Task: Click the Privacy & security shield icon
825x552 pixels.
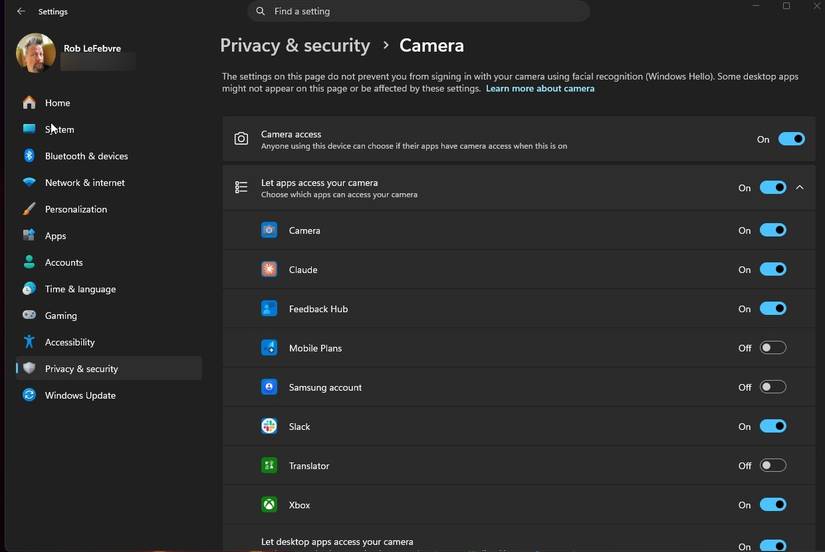Action: tap(29, 368)
